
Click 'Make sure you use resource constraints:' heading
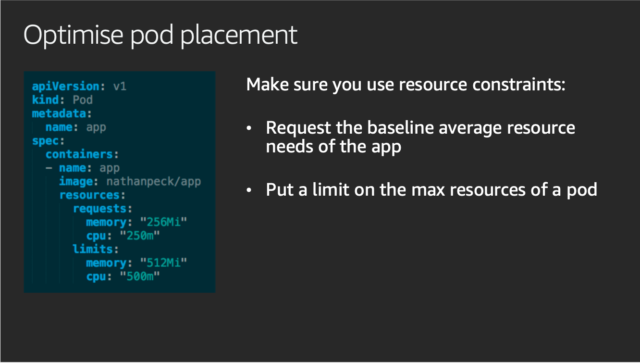tap(406, 85)
